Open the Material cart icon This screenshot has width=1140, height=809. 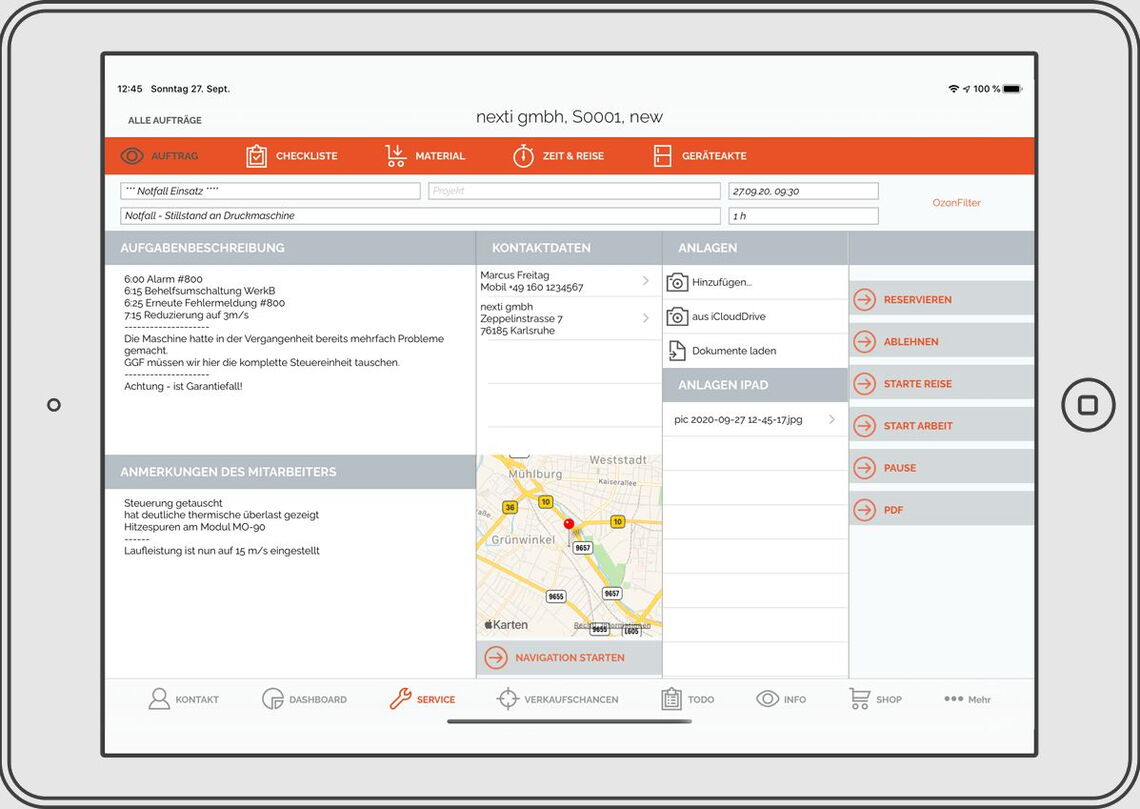(x=396, y=156)
